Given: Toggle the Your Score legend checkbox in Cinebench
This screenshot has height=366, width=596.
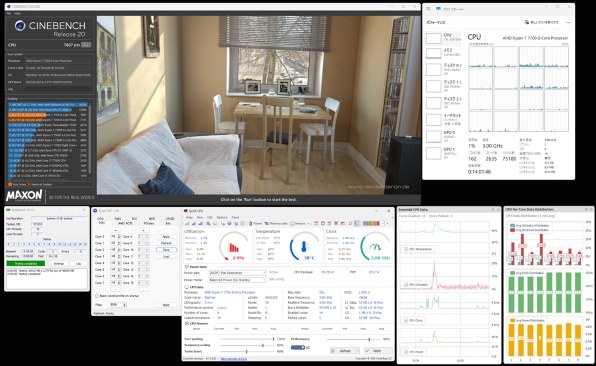Looking at the screenshot, I should 10,184.
